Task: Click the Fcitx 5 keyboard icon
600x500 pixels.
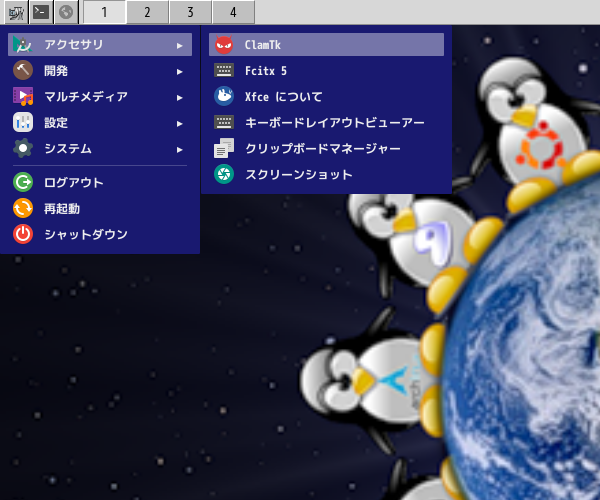Action: (224, 70)
